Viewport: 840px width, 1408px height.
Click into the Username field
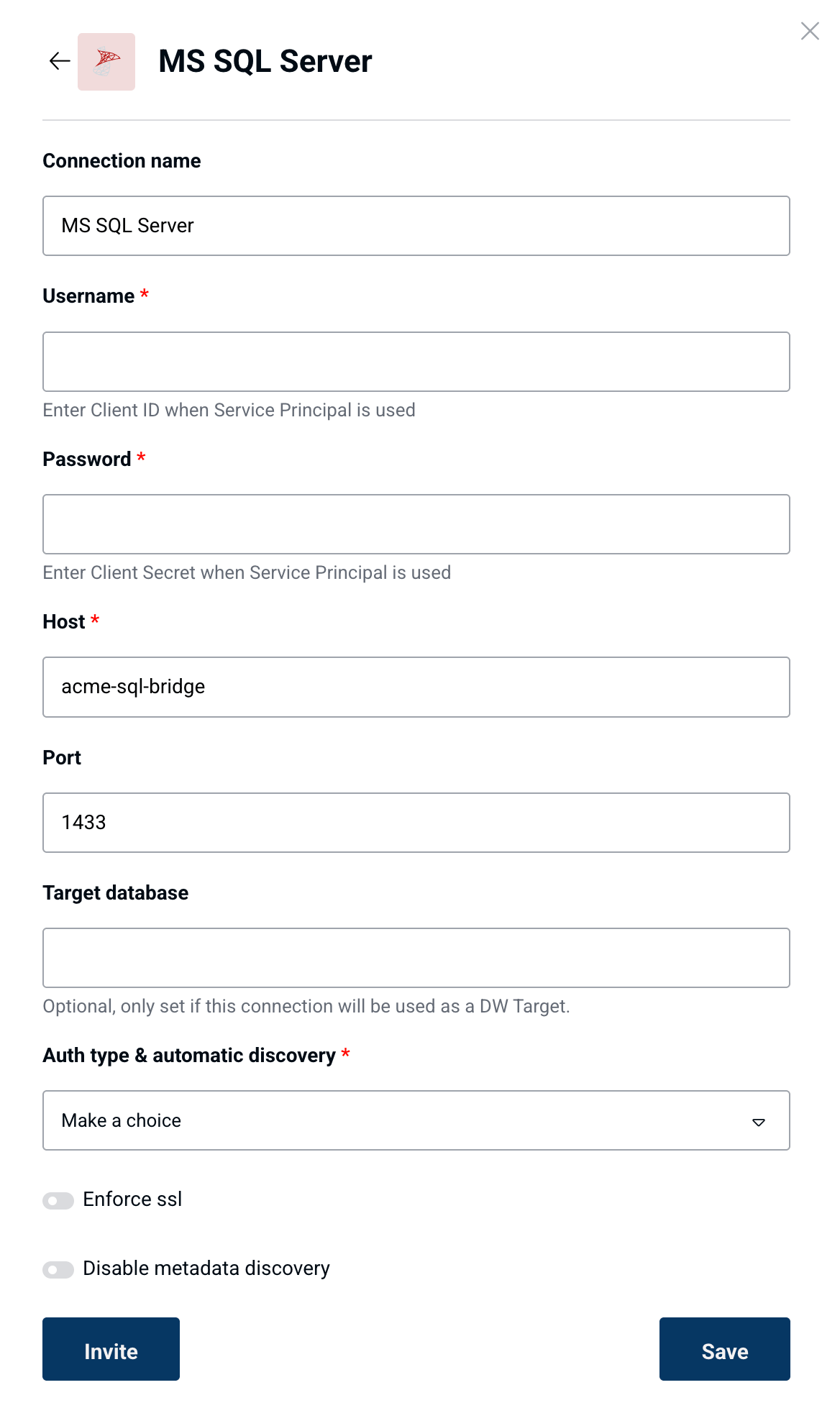point(416,362)
